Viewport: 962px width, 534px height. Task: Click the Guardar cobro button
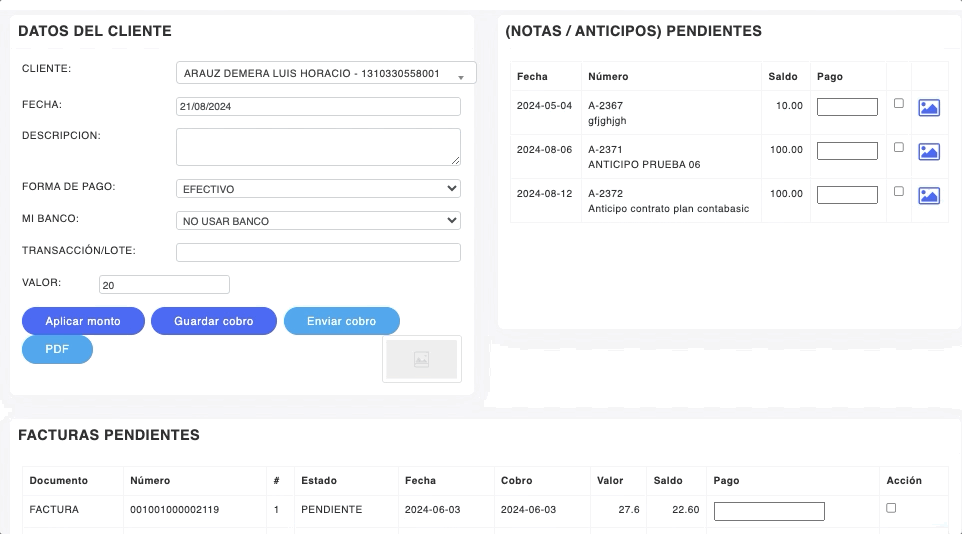click(x=213, y=321)
